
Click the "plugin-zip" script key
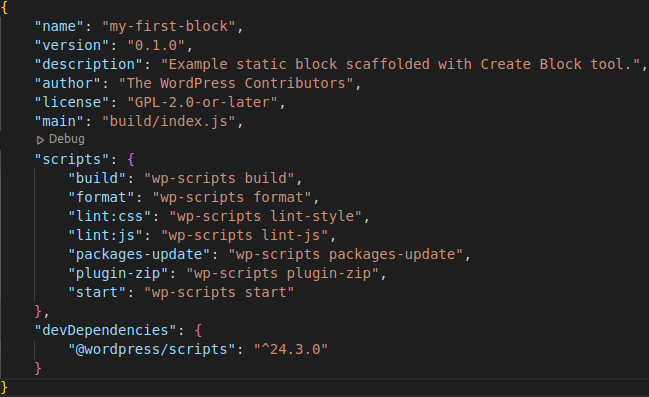(118, 274)
